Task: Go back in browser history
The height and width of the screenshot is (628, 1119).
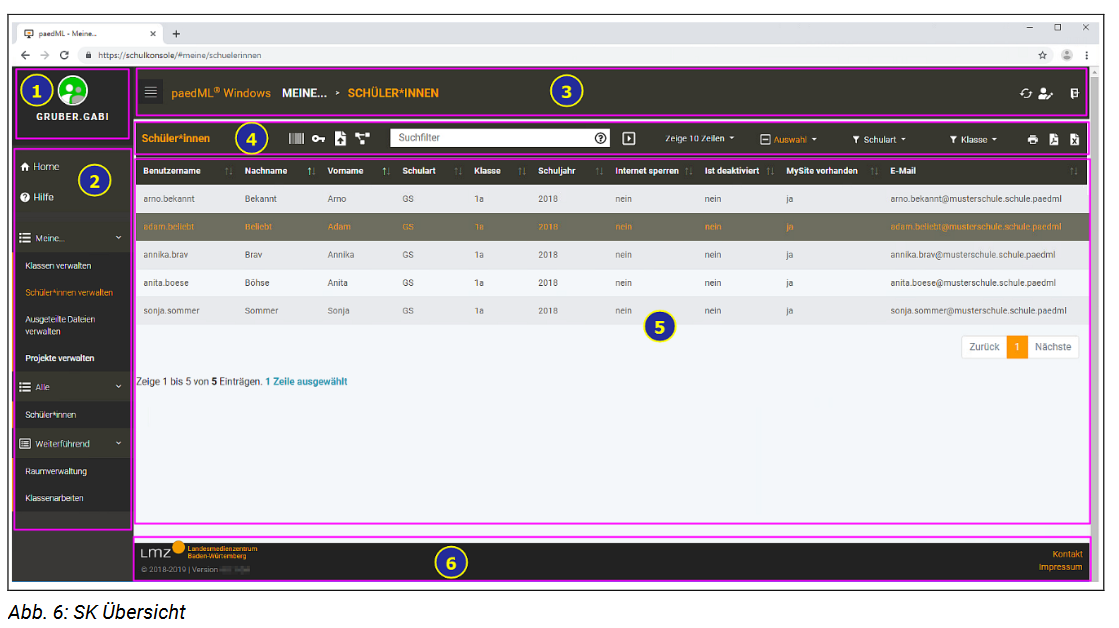Action: pyautogui.click(x=26, y=55)
